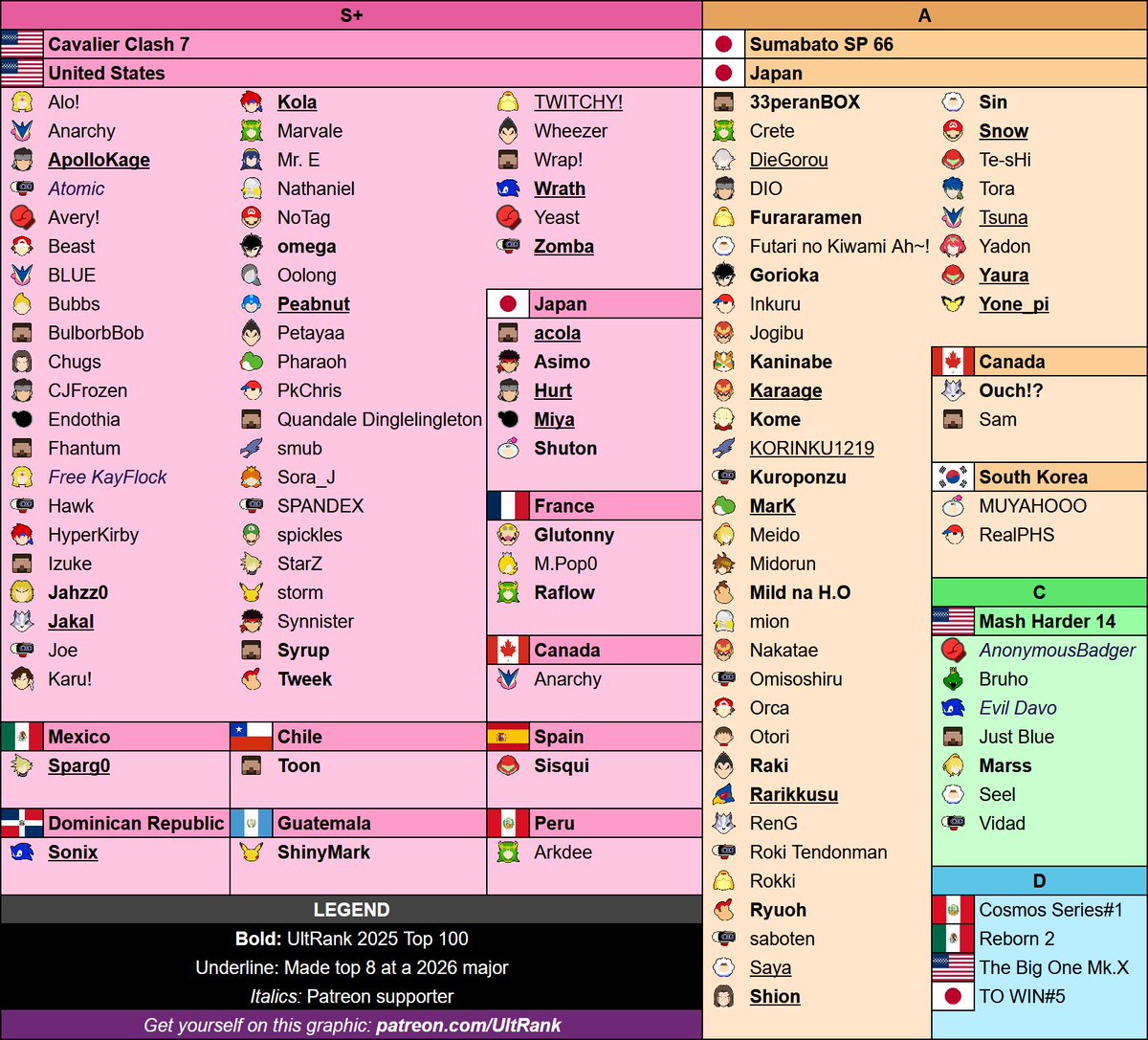
Task: Click the Olimar icon next to Shuton
Action: (508, 449)
